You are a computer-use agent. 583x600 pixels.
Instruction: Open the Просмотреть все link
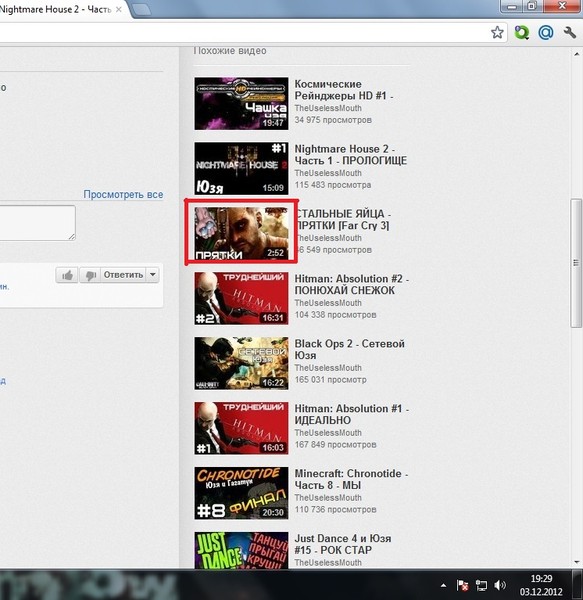[x=123, y=194]
